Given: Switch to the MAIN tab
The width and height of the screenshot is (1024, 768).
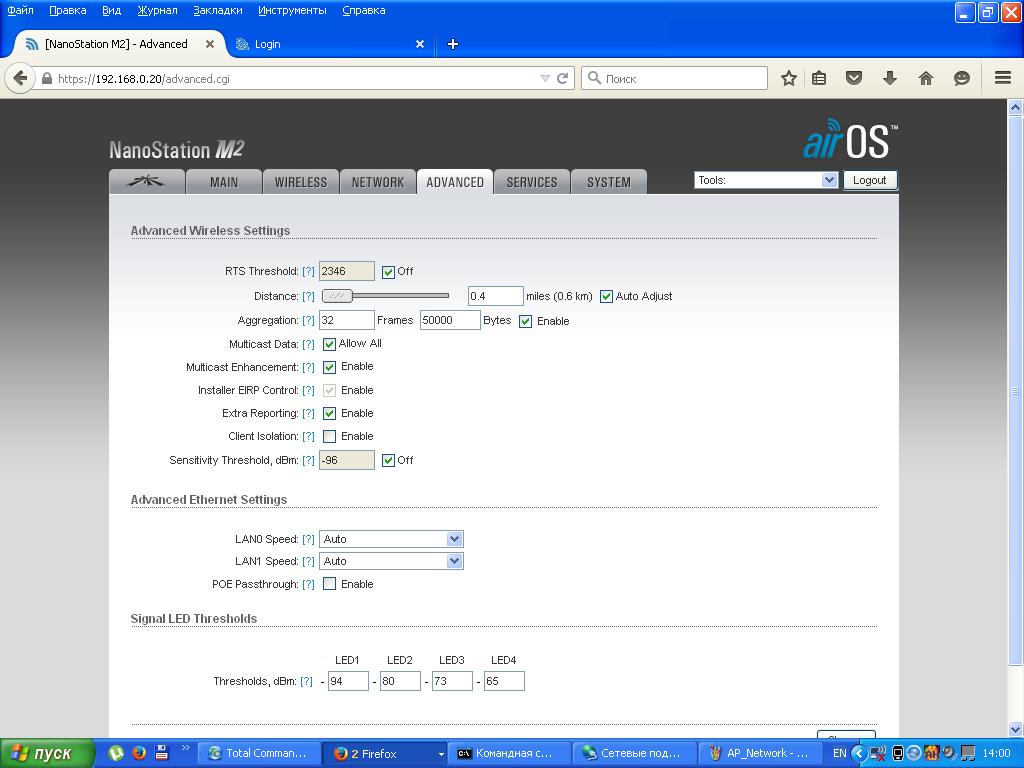Looking at the screenshot, I should pos(224,182).
